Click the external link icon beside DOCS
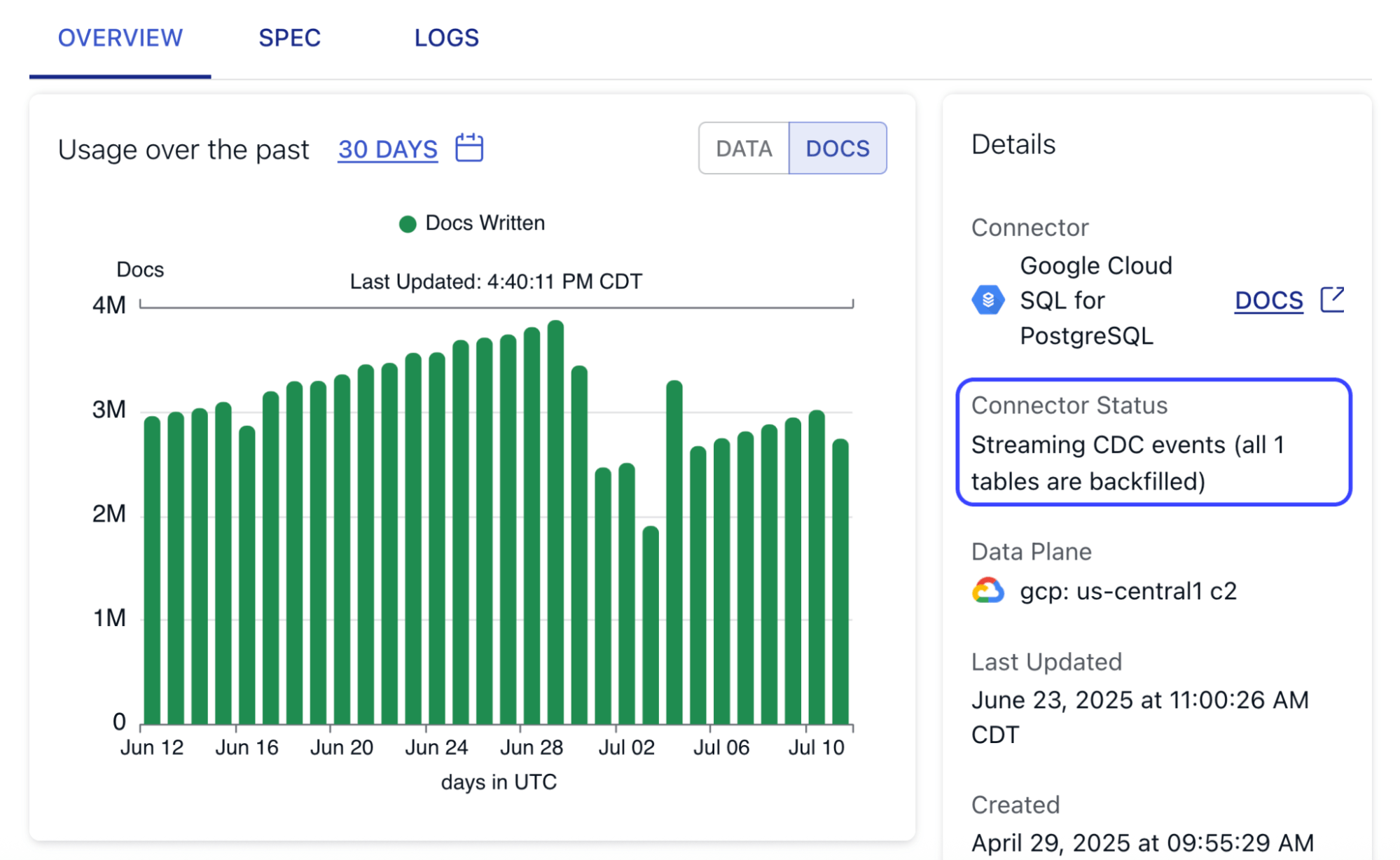This screenshot has height=860, width=1400. click(x=1332, y=300)
